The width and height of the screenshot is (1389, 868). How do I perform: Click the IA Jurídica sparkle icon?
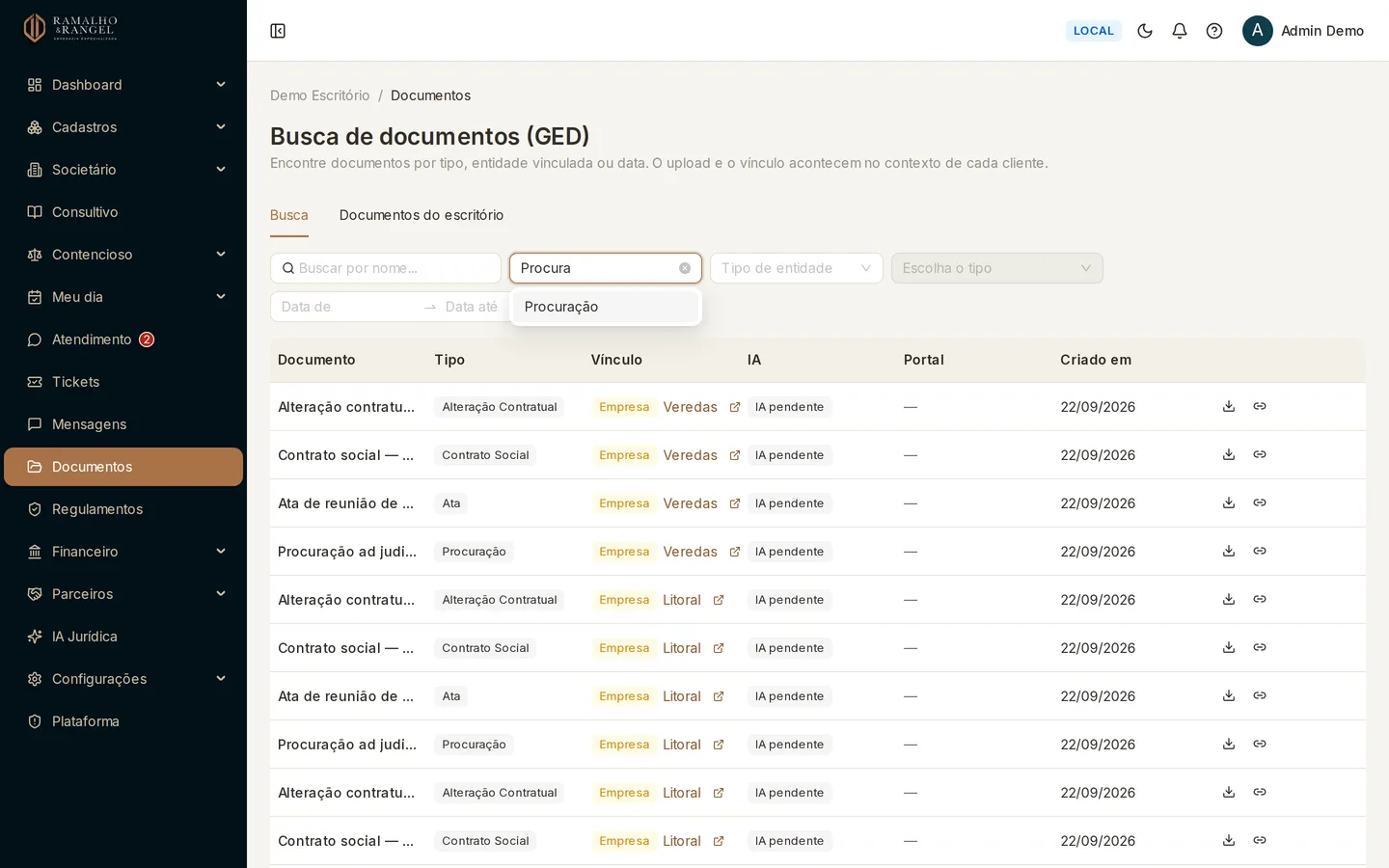coord(35,637)
